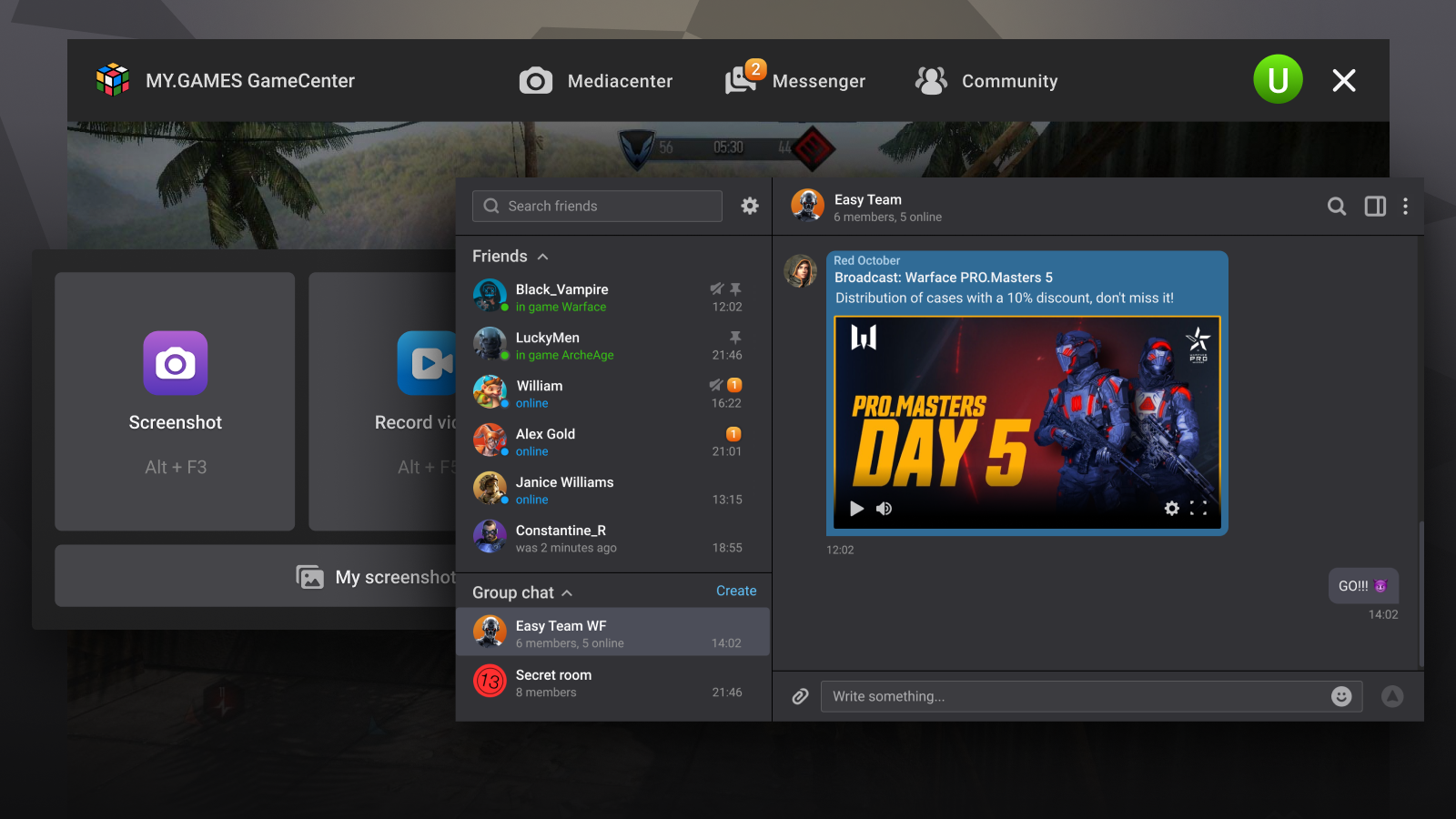Open chat with LuckyMen

612,346
